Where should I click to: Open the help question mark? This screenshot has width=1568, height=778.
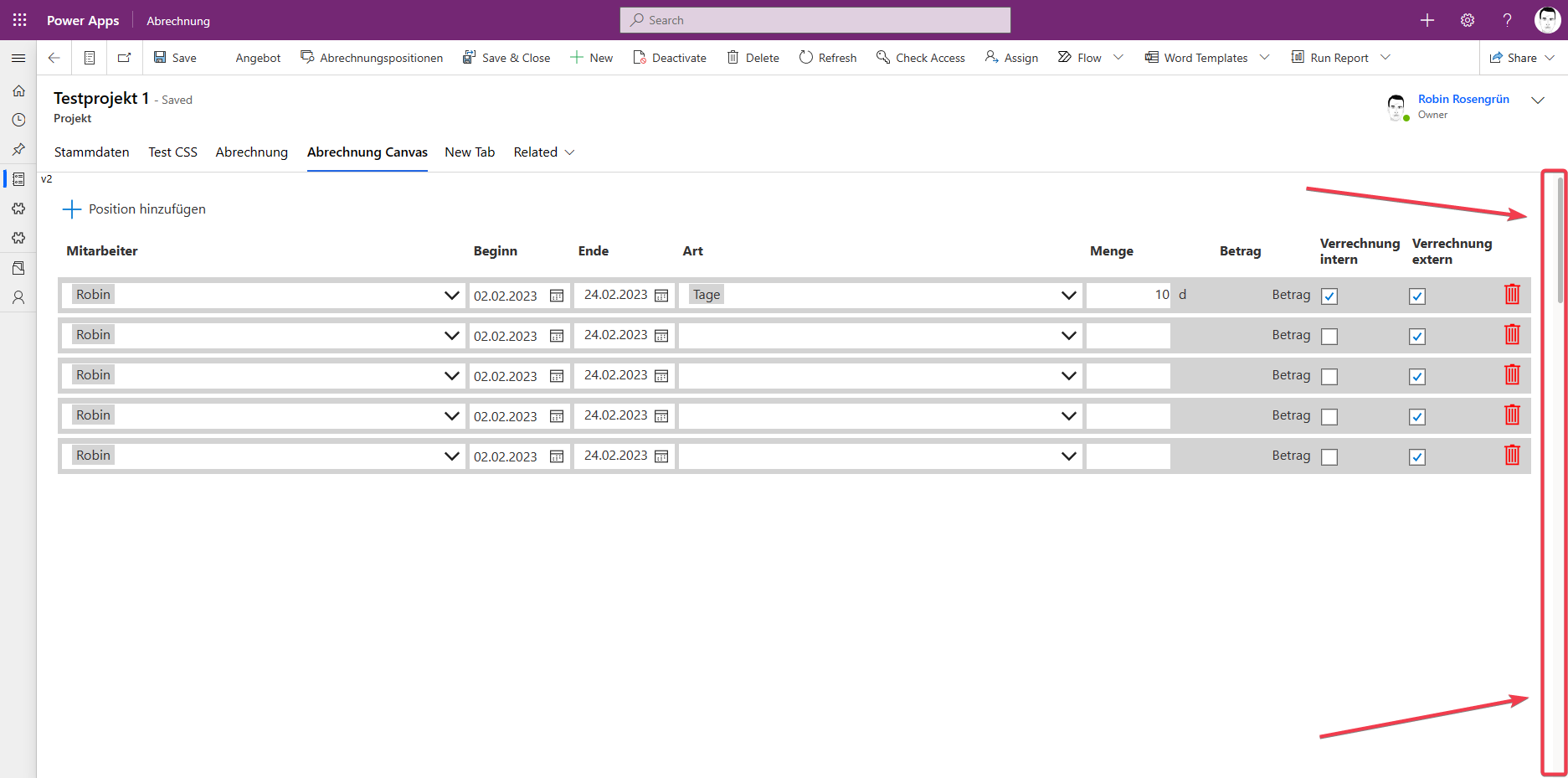click(1507, 20)
